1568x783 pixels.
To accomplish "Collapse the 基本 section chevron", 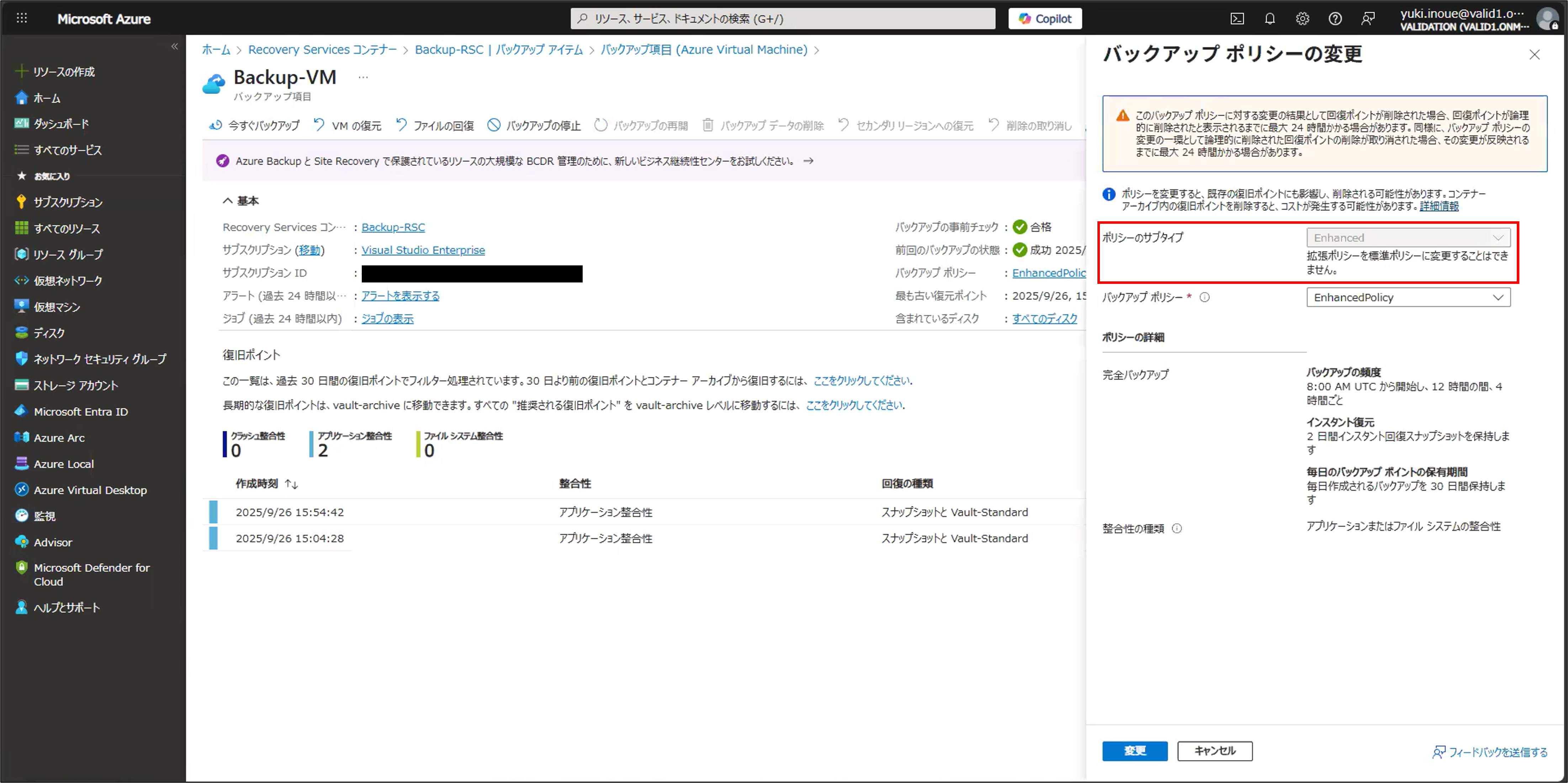I will coord(228,200).
